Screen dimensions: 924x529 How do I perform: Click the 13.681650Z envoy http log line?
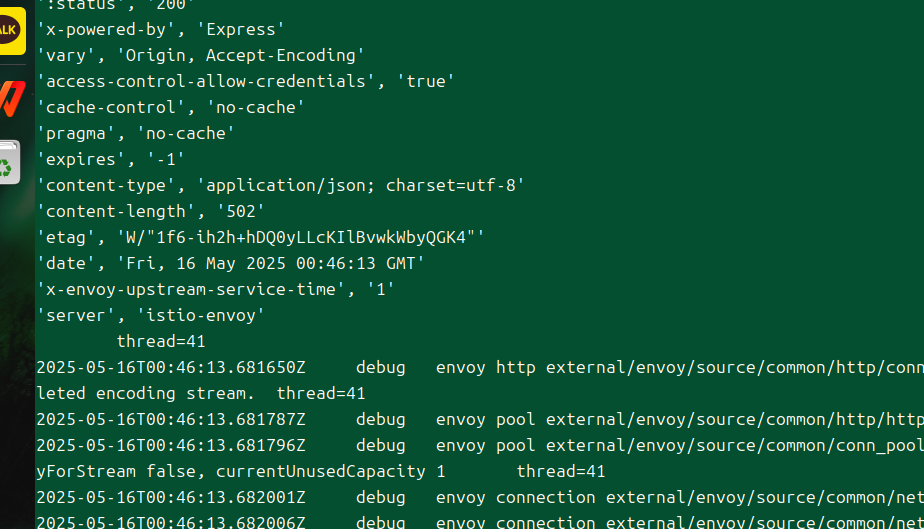point(480,367)
